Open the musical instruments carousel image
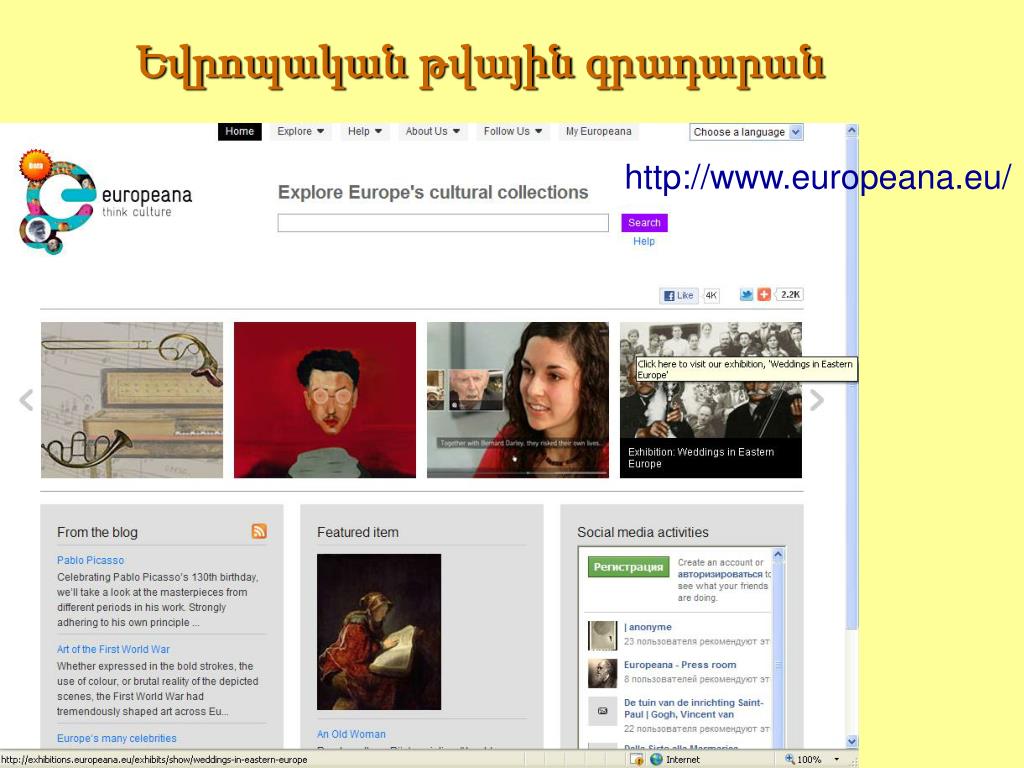The height and width of the screenshot is (768, 1024). [132, 400]
